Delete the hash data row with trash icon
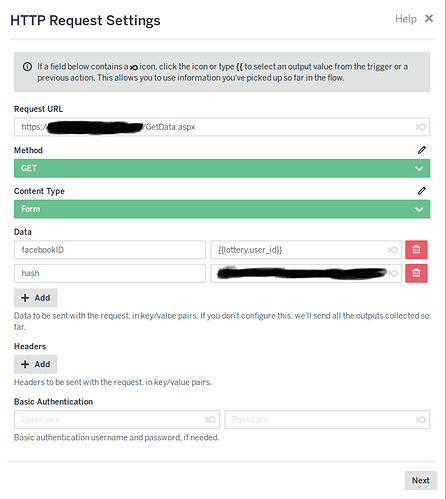The image size is (446, 499). 416,273
